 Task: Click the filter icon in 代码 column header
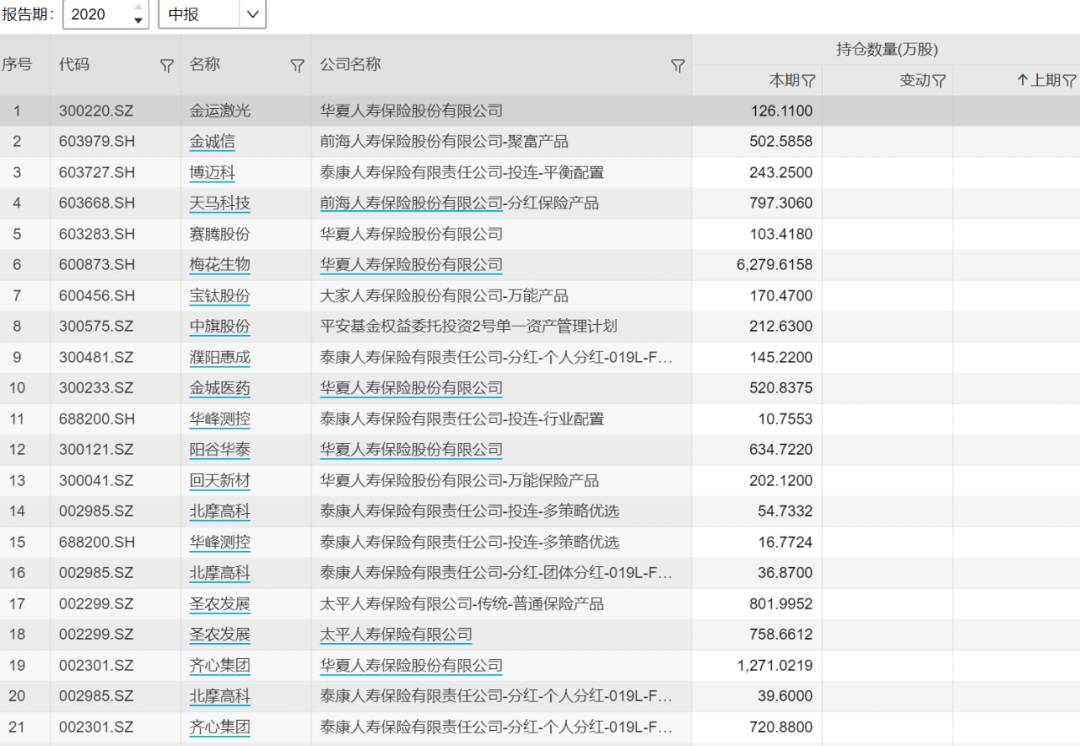(x=167, y=65)
